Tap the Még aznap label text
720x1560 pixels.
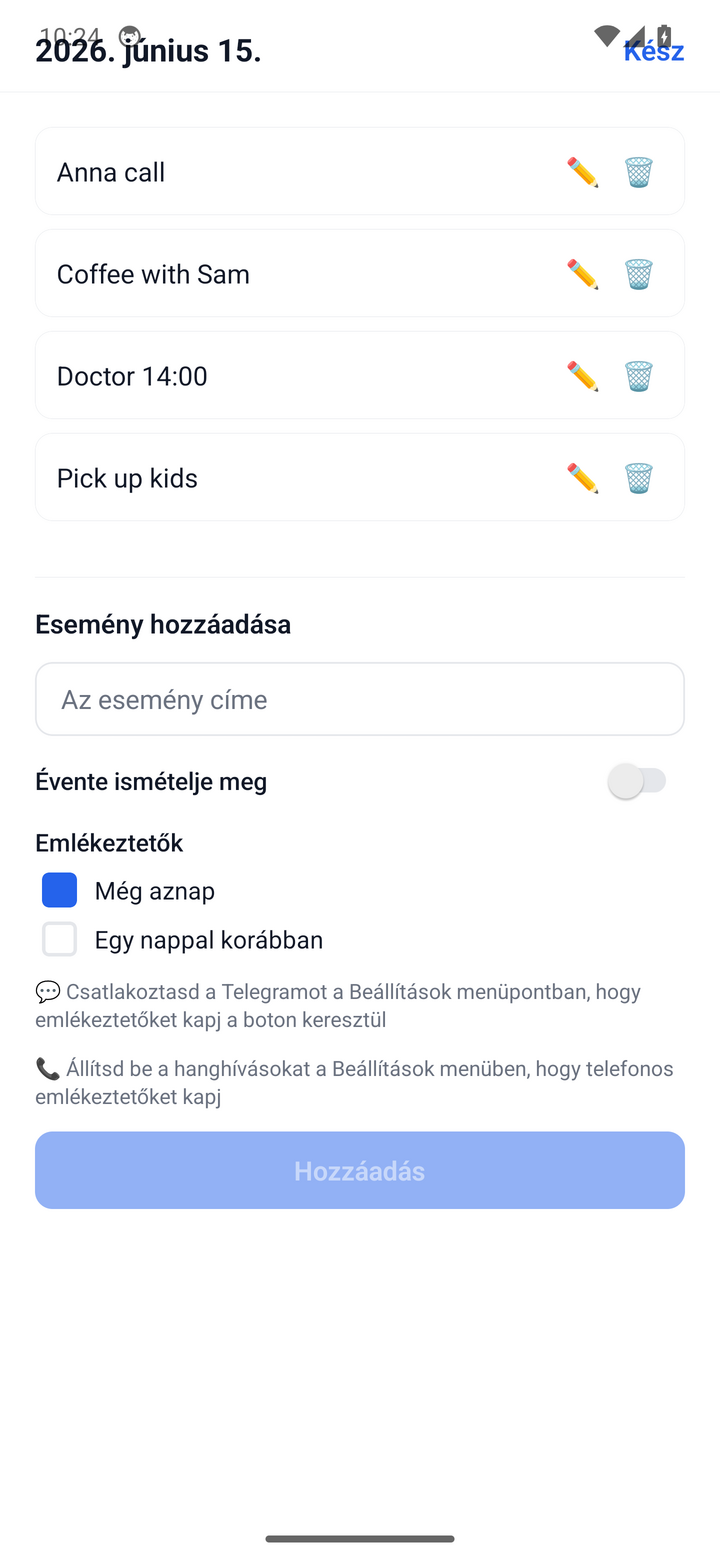pos(155,891)
